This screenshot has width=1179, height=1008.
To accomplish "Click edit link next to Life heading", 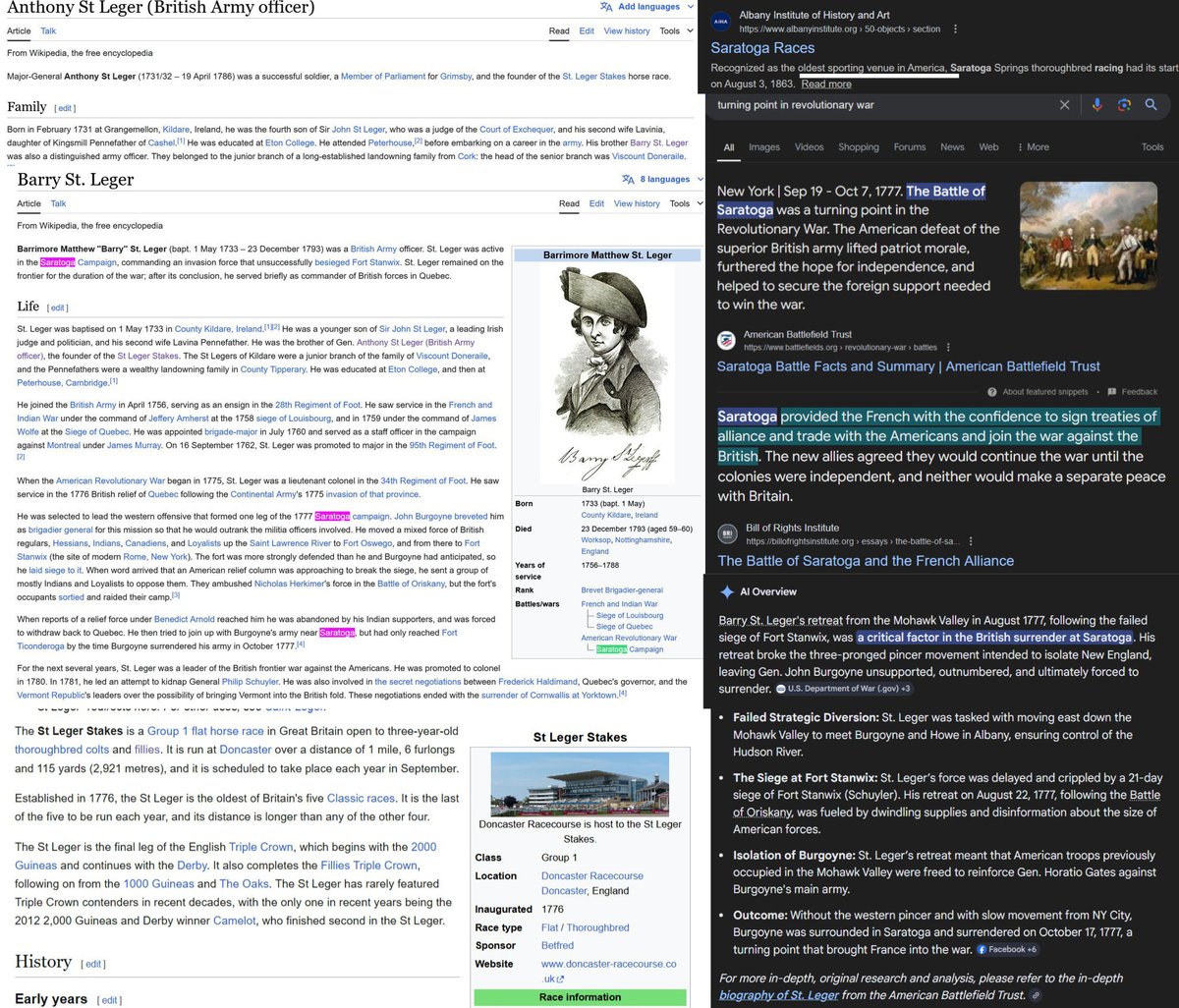I will [x=58, y=308].
